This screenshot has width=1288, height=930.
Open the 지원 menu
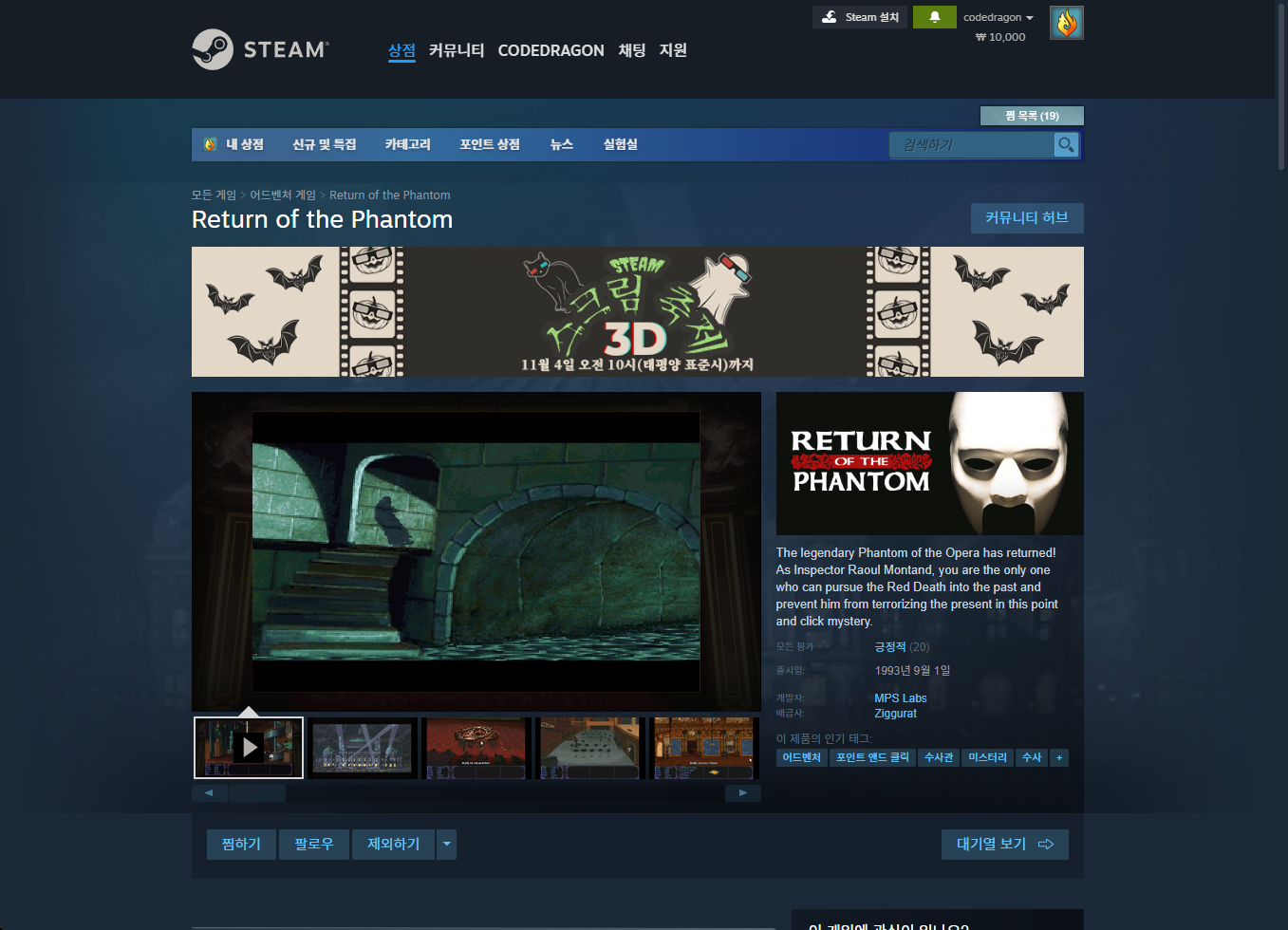[673, 50]
